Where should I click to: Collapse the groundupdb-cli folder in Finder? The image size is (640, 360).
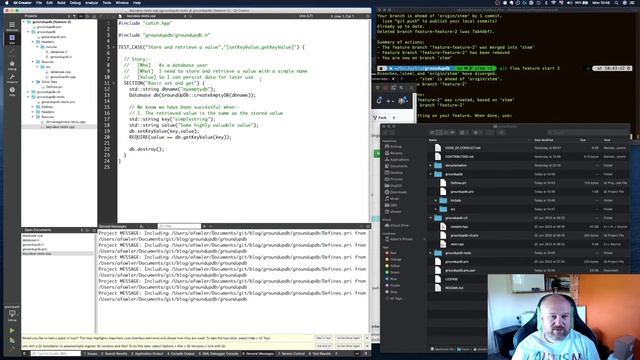(x=431, y=218)
